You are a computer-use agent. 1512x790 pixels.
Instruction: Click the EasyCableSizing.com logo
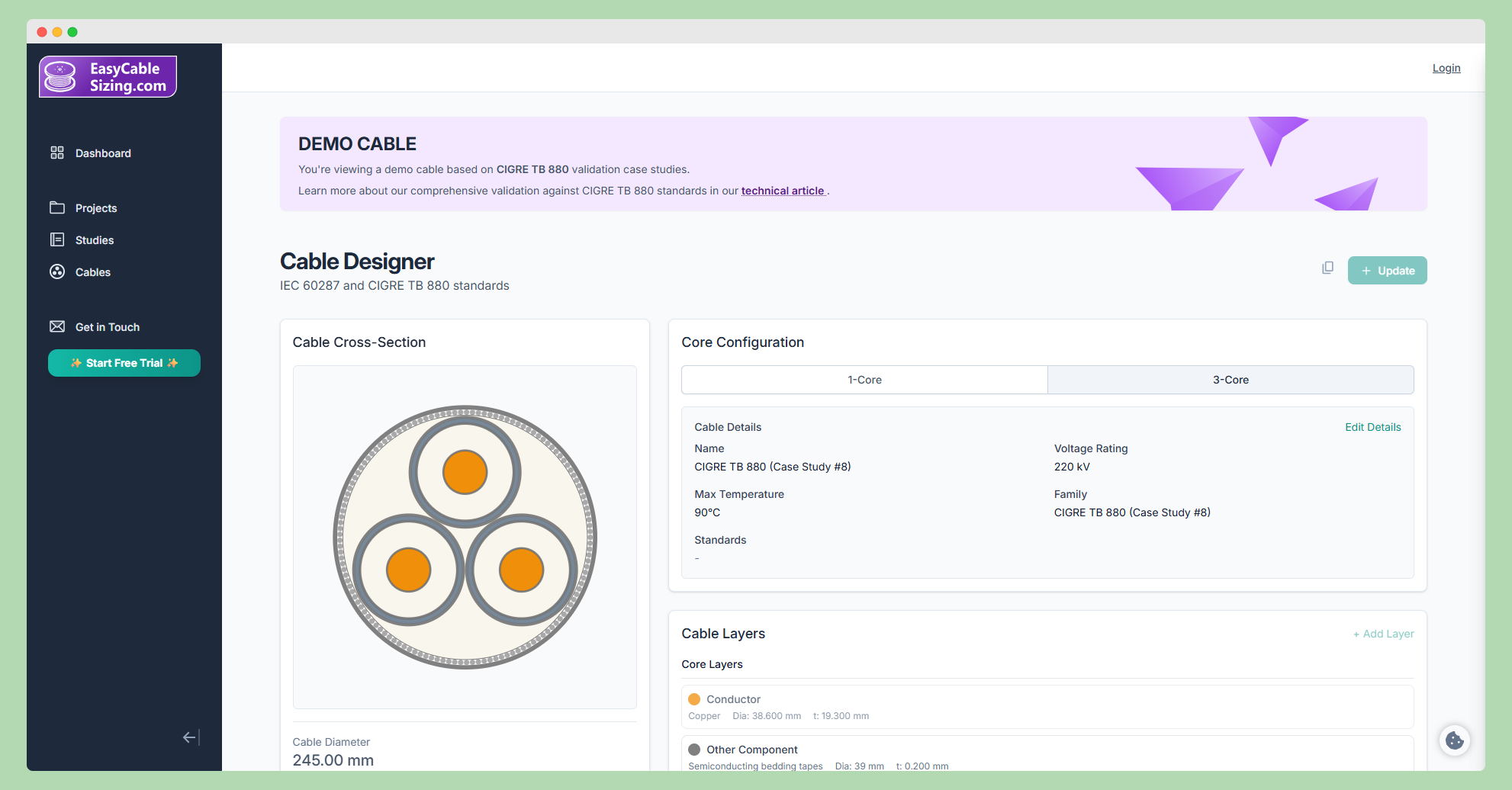coord(108,77)
